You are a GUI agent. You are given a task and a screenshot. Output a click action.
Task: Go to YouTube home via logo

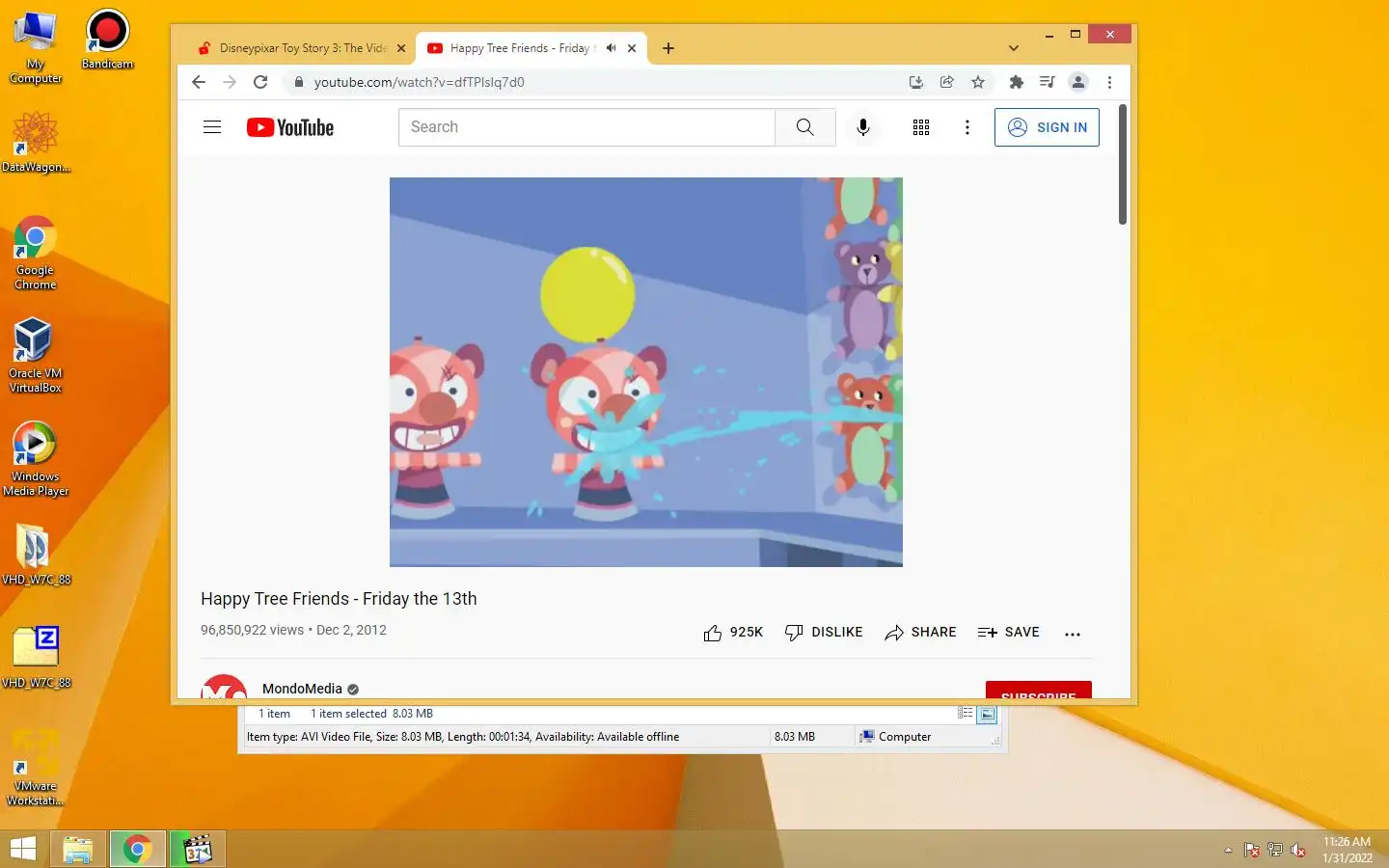(x=290, y=127)
